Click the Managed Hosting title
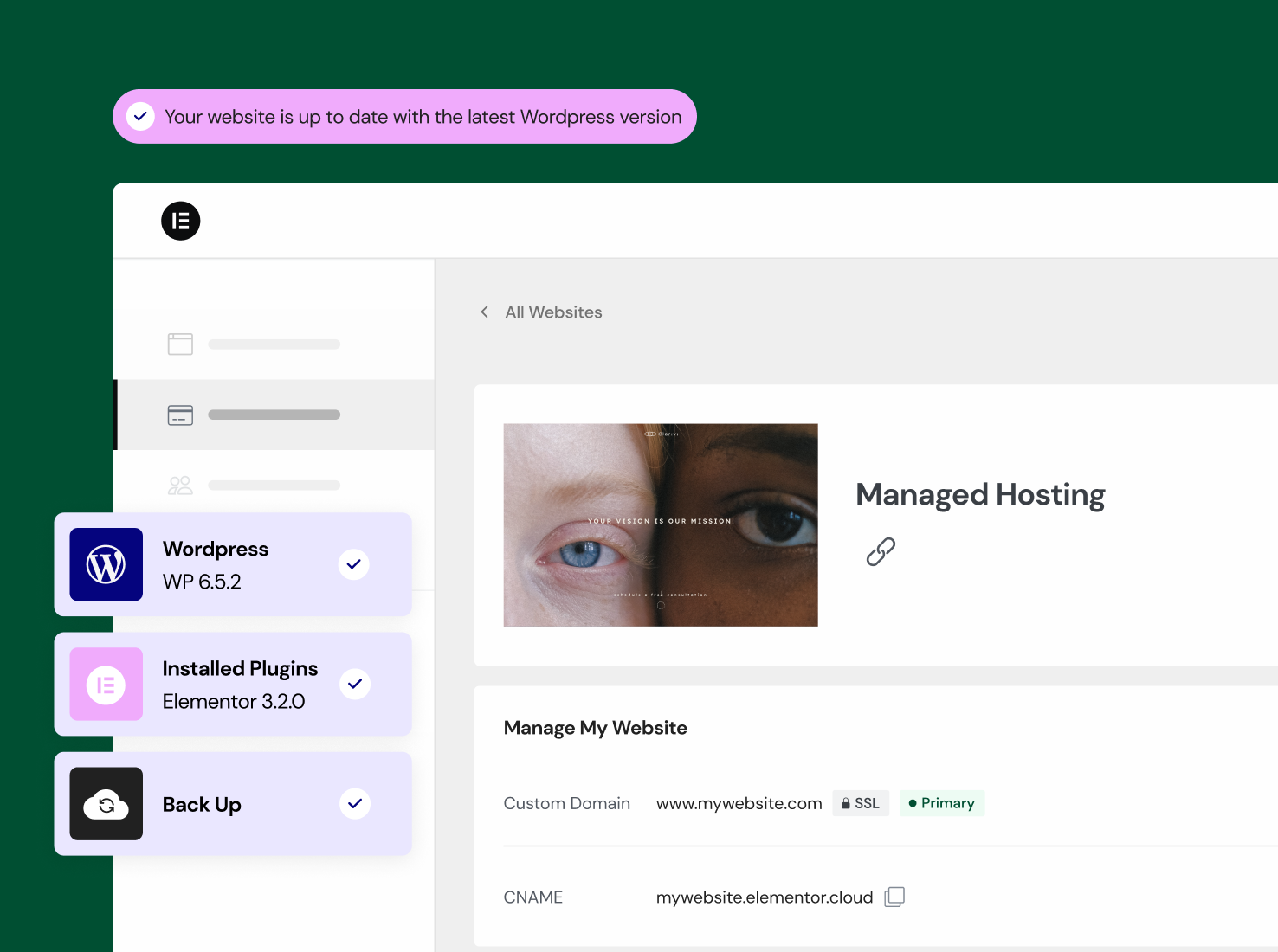1278x952 pixels. pyautogui.click(x=980, y=495)
